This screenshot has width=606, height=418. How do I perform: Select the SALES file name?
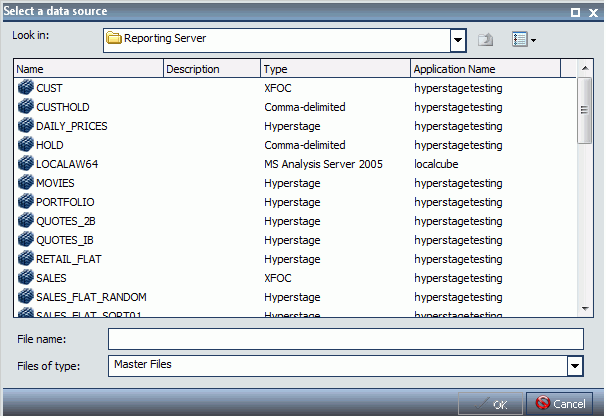pyautogui.click(x=51, y=278)
